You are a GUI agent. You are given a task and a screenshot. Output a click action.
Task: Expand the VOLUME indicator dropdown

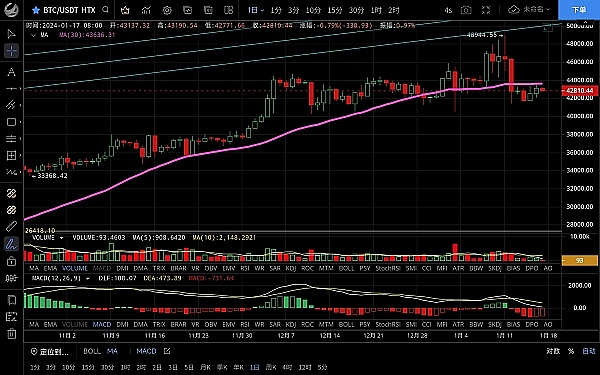click(61, 238)
